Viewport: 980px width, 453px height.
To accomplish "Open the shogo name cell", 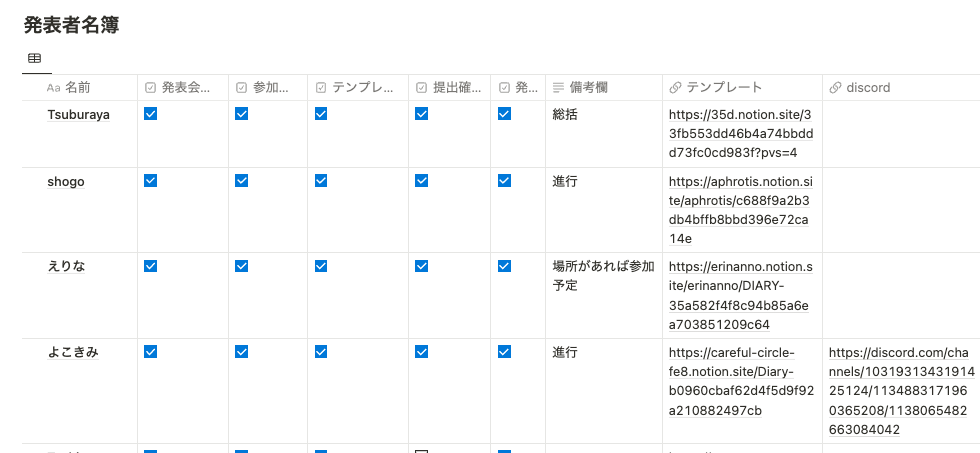I will [x=66, y=182].
